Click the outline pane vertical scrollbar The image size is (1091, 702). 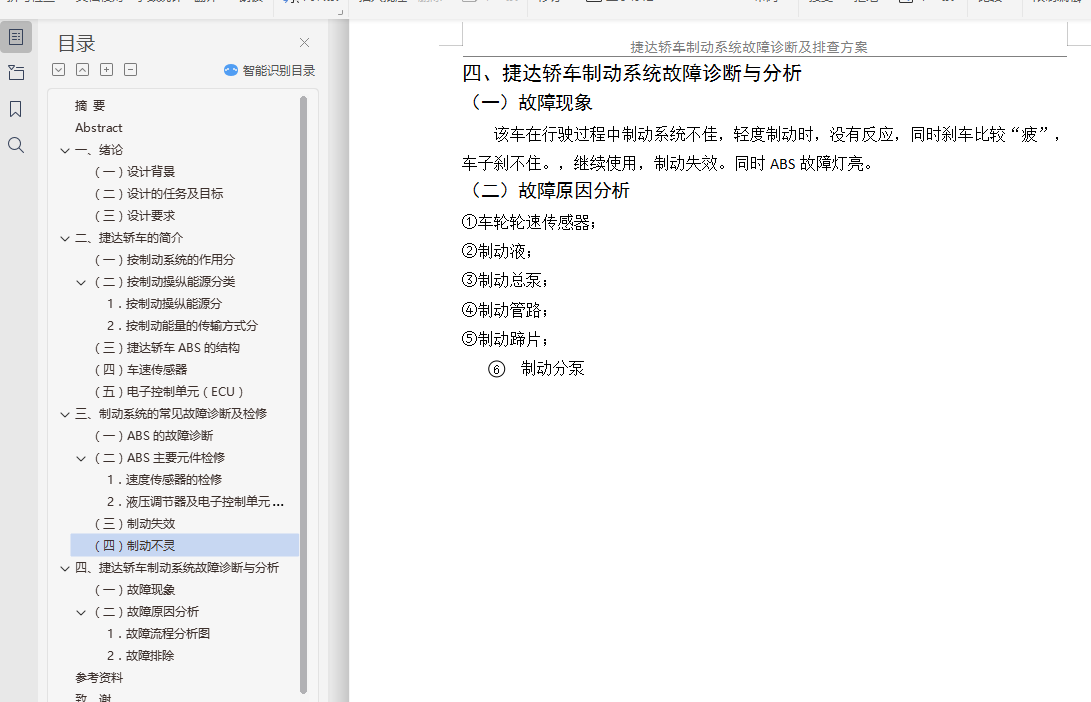[x=303, y=394]
